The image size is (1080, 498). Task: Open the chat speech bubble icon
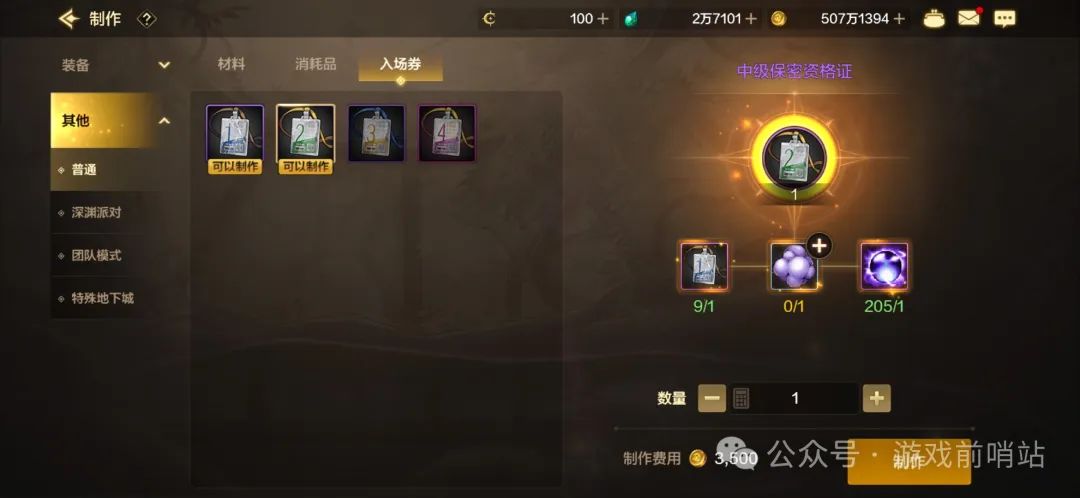tap(1004, 19)
